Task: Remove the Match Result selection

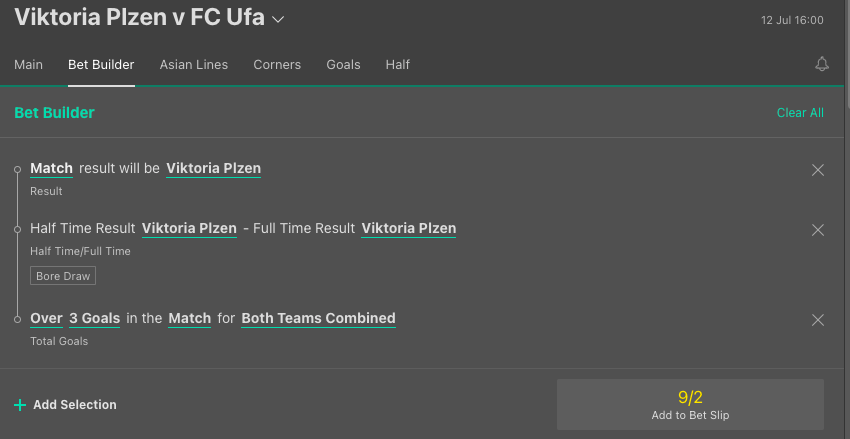Action: point(818,170)
